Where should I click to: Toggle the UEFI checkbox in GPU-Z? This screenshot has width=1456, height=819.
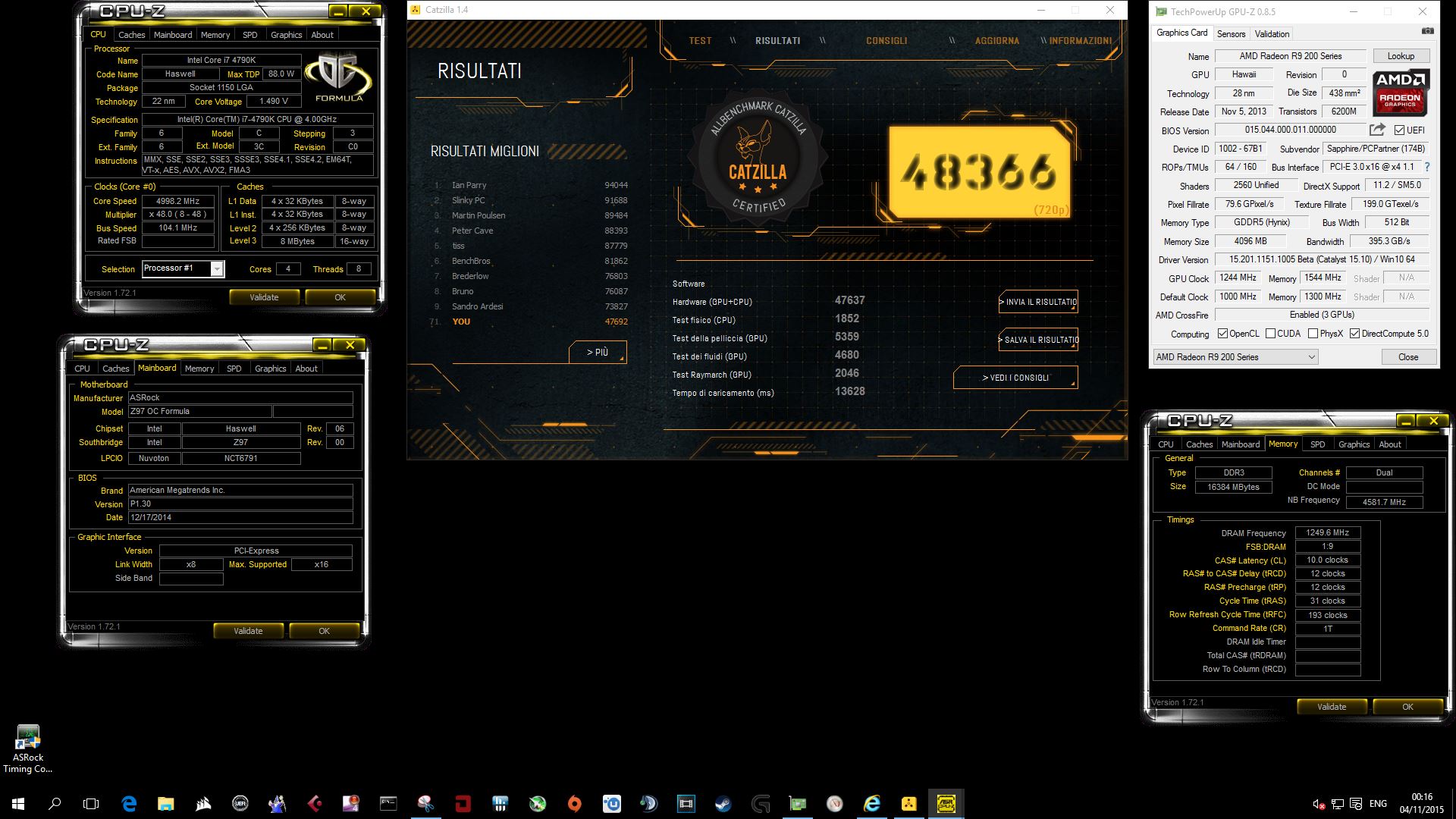(1399, 130)
